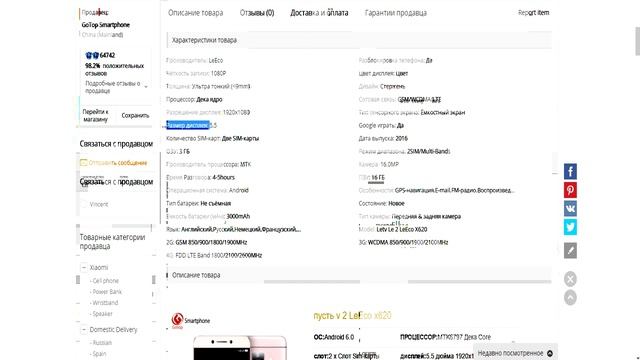Share the item on VK
Image resolution: width=640 pixels, height=360 pixels.
tap(570, 209)
